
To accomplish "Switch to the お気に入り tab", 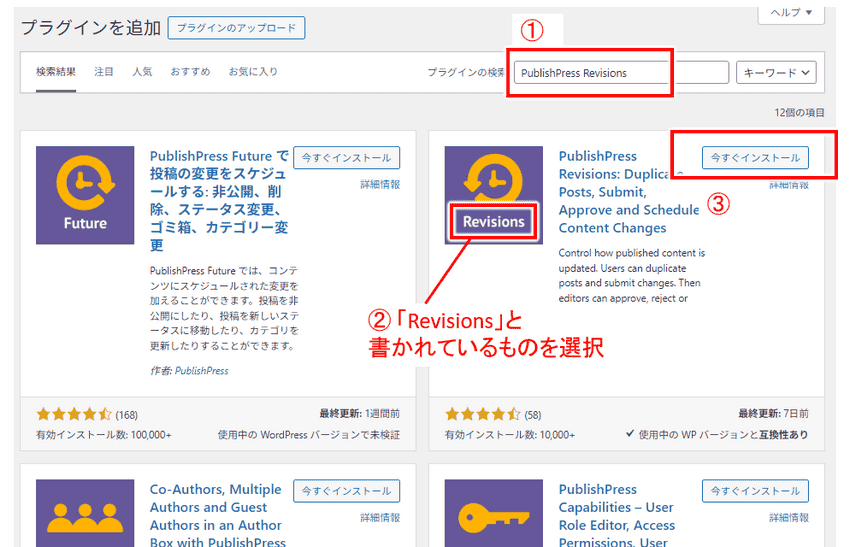I will (253, 72).
